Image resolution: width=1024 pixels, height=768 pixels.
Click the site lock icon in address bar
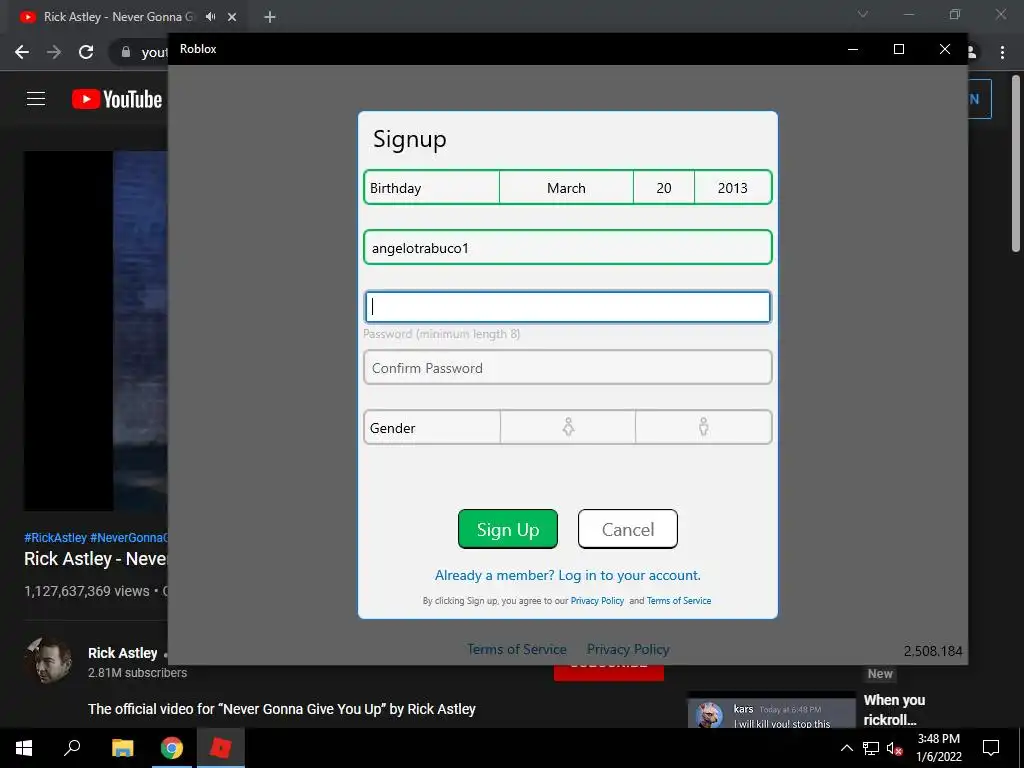tap(126, 52)
